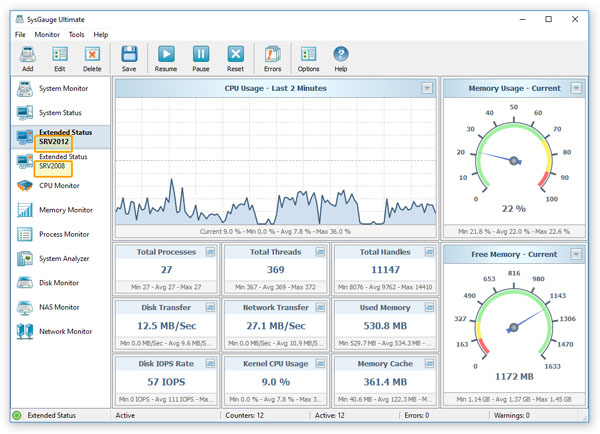Select System Monitor in the sidebar

(60, 88)
